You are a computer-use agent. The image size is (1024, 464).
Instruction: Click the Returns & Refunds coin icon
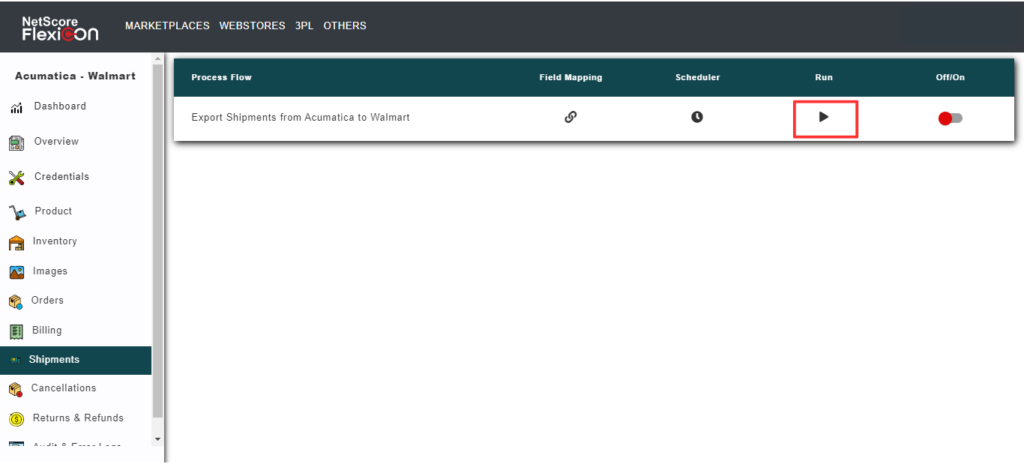point(17,419)
